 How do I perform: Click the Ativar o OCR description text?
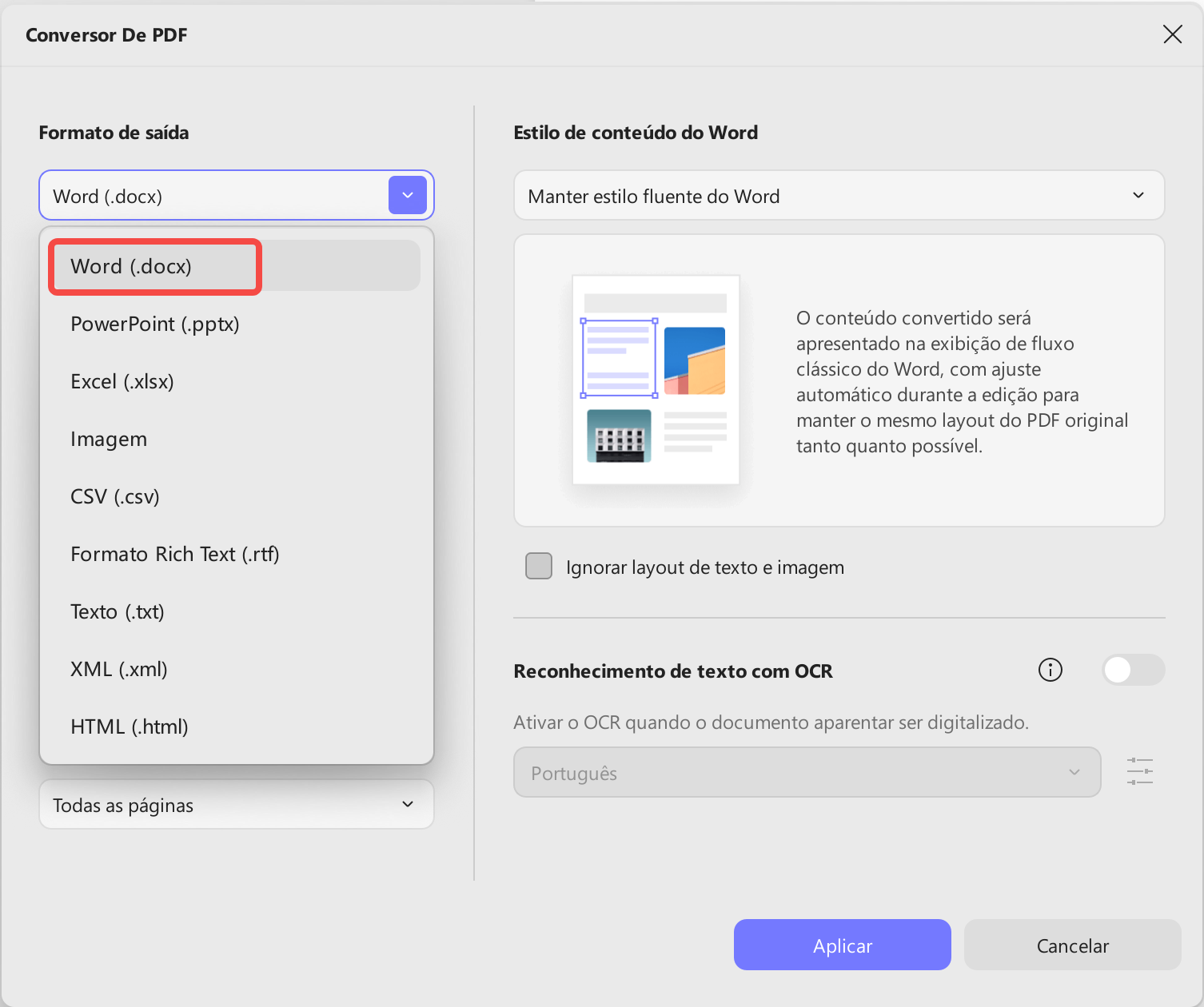click(771, 722)
